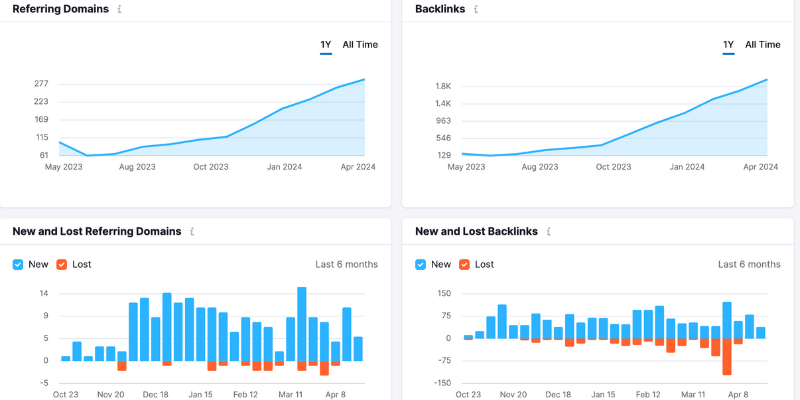Uncheck Lost checkbox in Referring Domains chart
The width and height of the screenshot is (800, 400).
[62, 264]
